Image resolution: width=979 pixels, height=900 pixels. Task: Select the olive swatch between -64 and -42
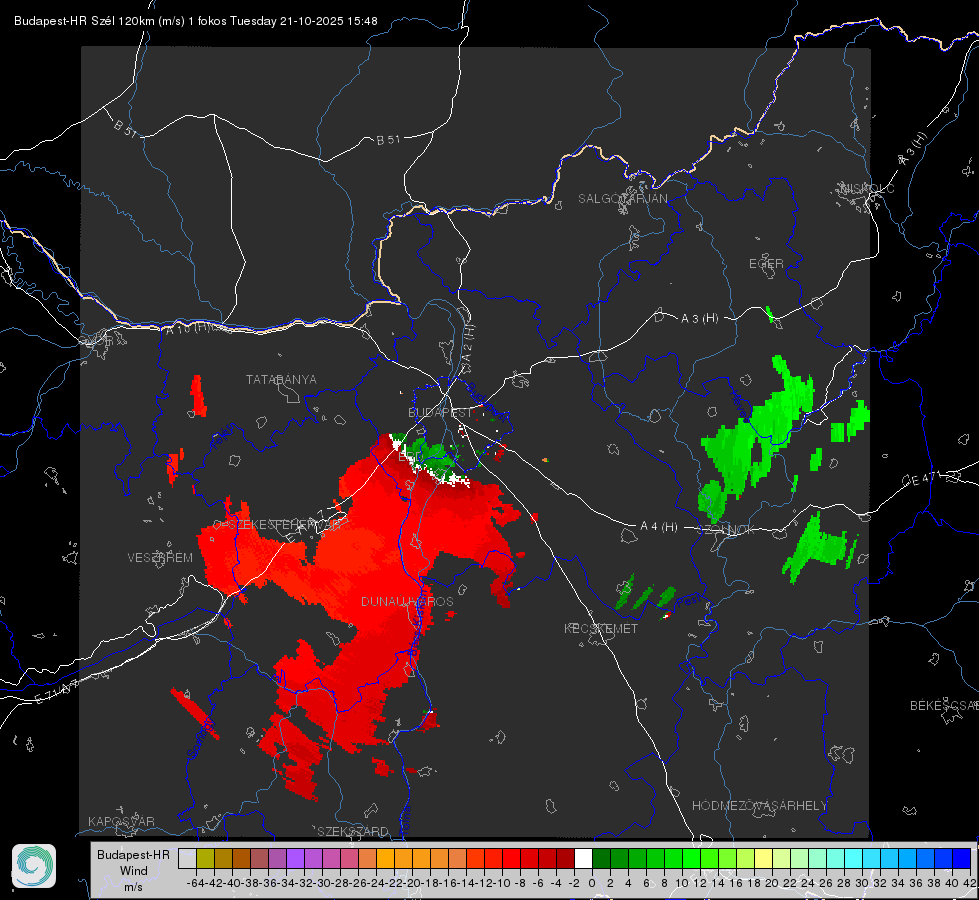point(205,858)
